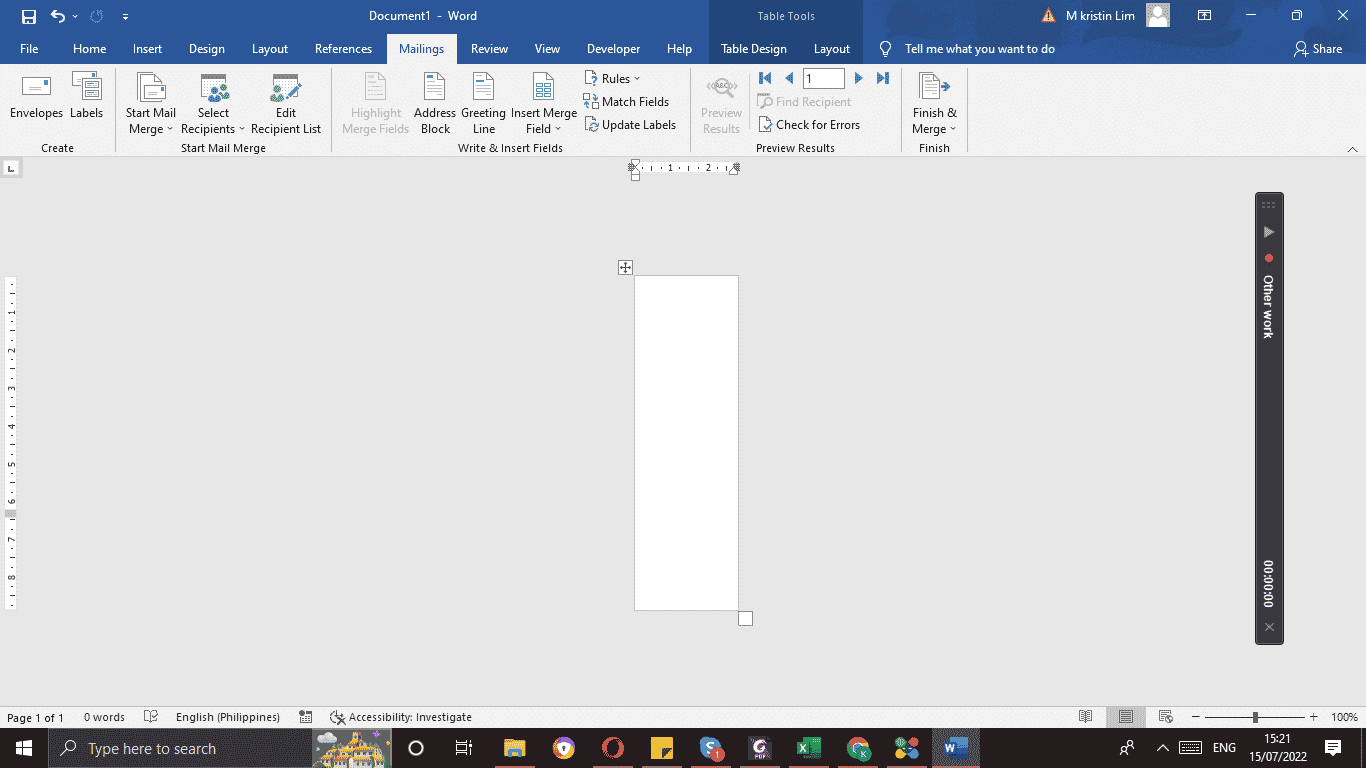
Task: Click Check for Errors
Action: pyautogui.click(x=809, y=125)
